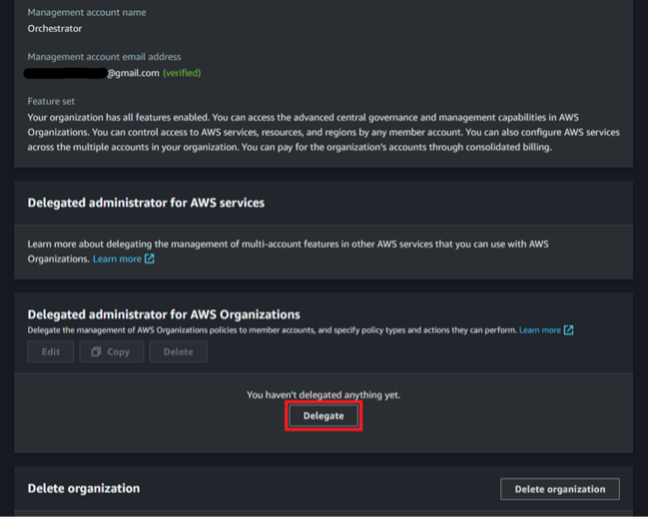Open Learn more link for AWS Organizations policies
The width and height of the screenshot is (650, 518).
point(539,330)
